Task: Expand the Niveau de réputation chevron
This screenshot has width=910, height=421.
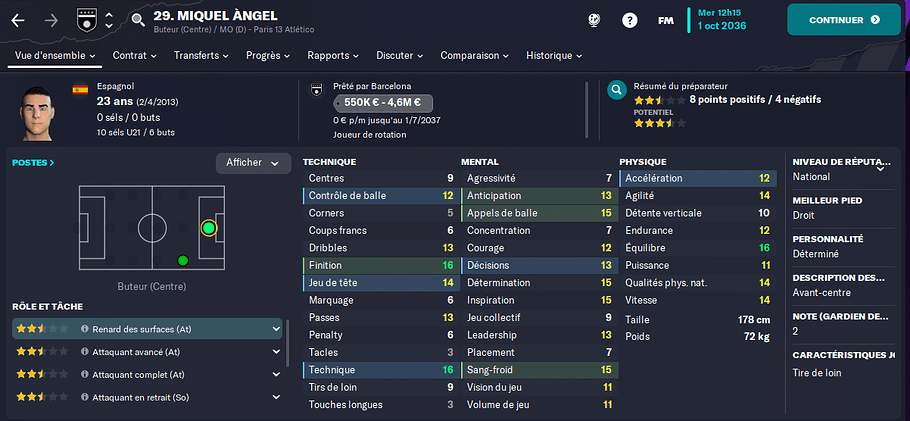Action: coord(880,168)
